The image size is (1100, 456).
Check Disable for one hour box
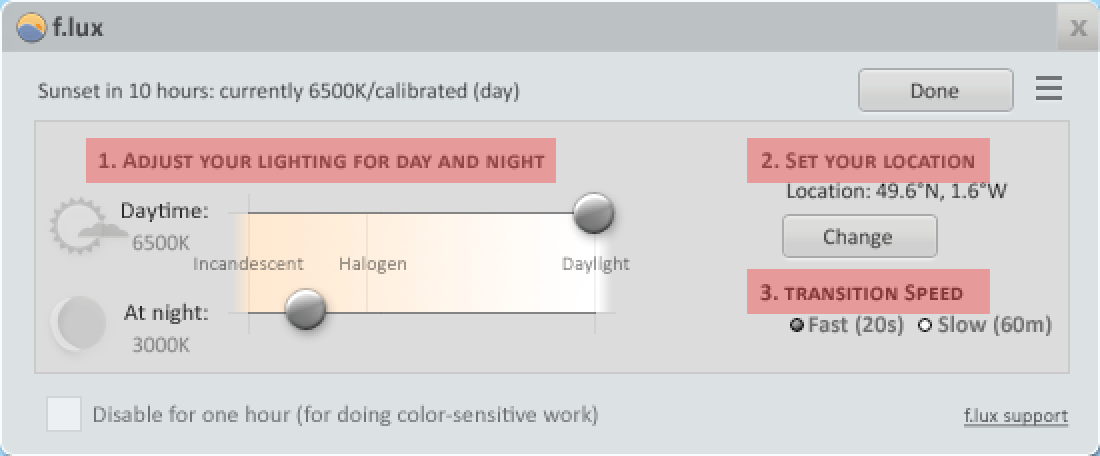[64, 414]
